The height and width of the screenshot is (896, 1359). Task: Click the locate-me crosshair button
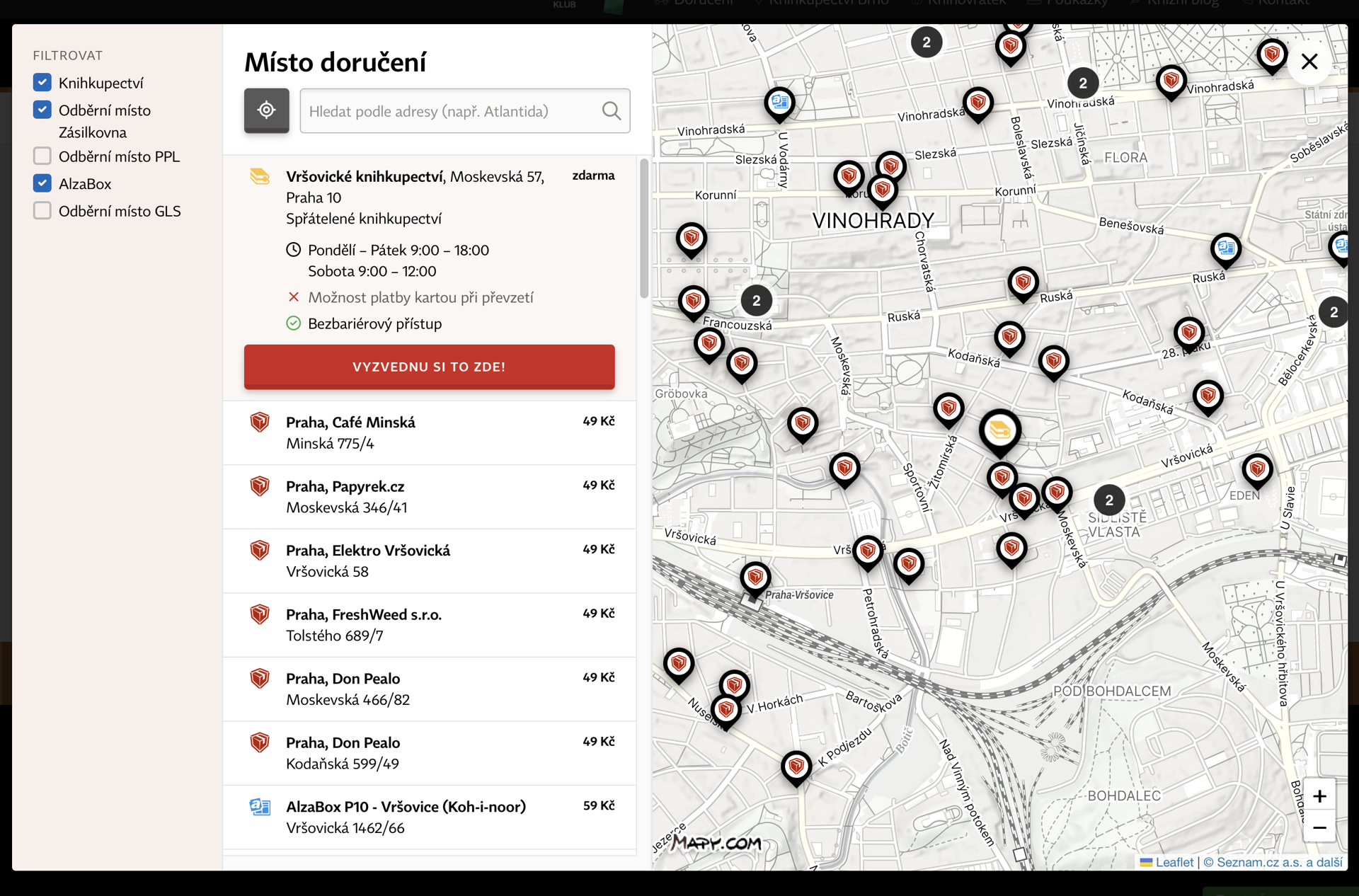tap(267, 110)
